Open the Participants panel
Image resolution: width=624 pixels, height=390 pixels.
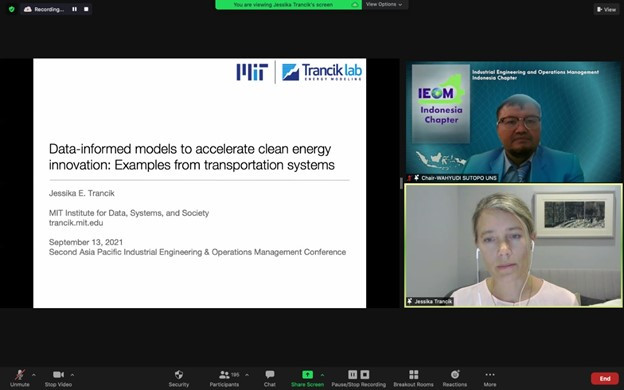225,378
